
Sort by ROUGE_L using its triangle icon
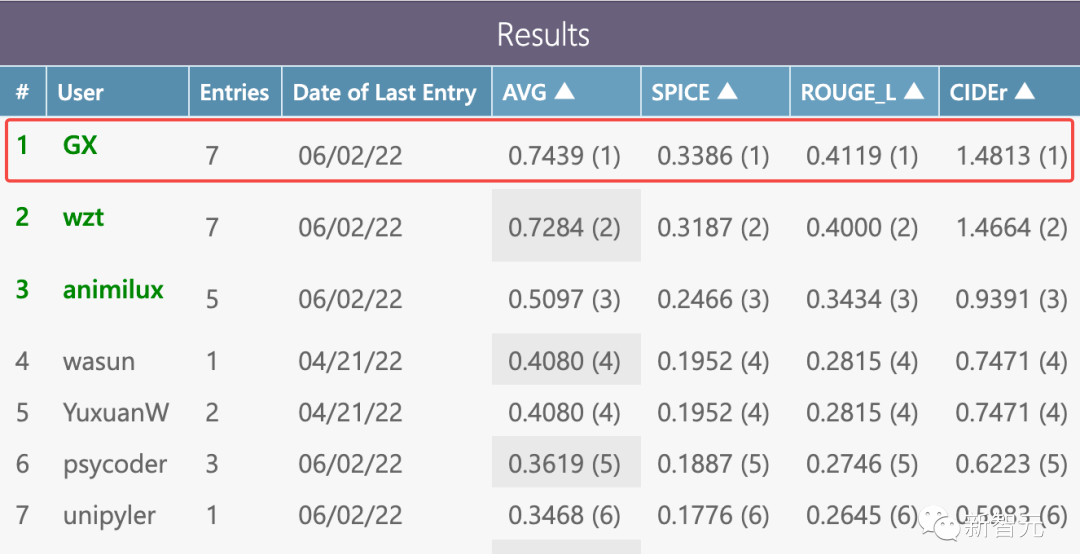pyautogui.click(x=913, y=92)
